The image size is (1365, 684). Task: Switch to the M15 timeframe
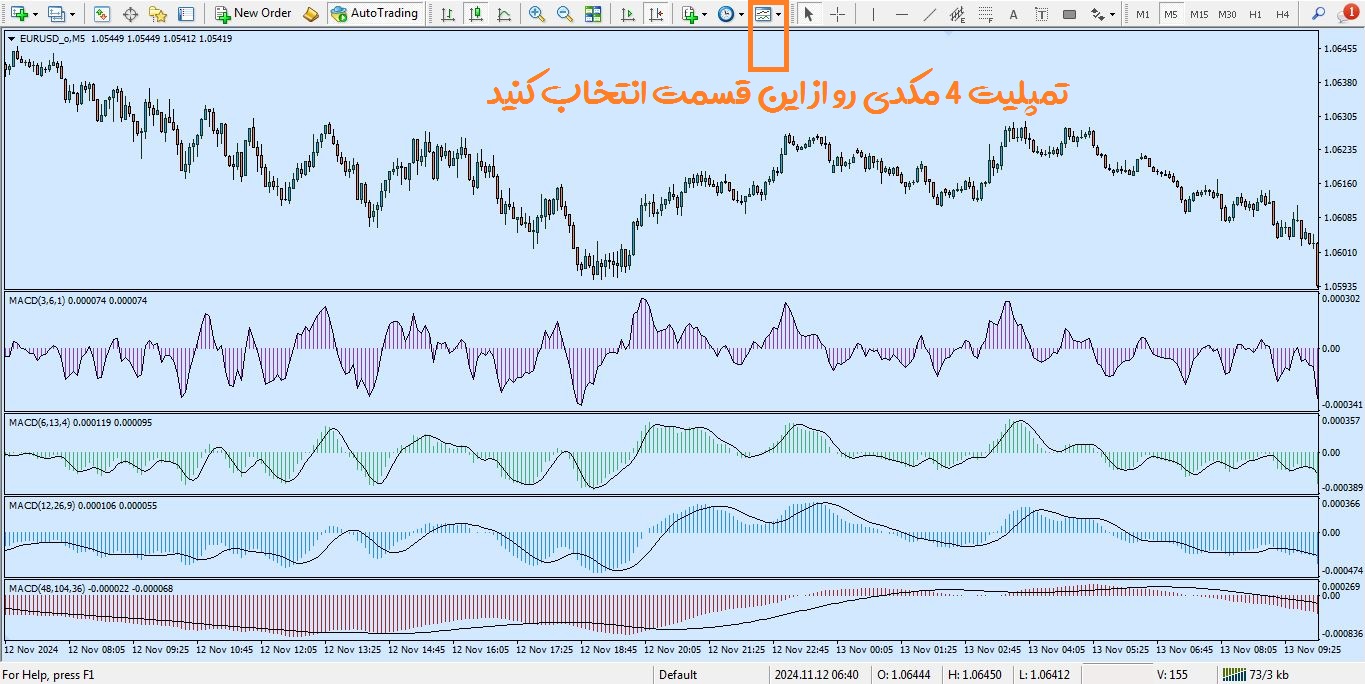click(1199, 14)
